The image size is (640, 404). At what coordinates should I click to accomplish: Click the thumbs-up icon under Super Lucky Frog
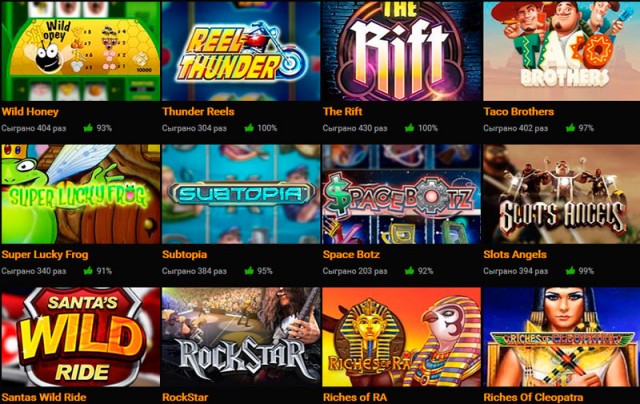(x=88, y=271)
